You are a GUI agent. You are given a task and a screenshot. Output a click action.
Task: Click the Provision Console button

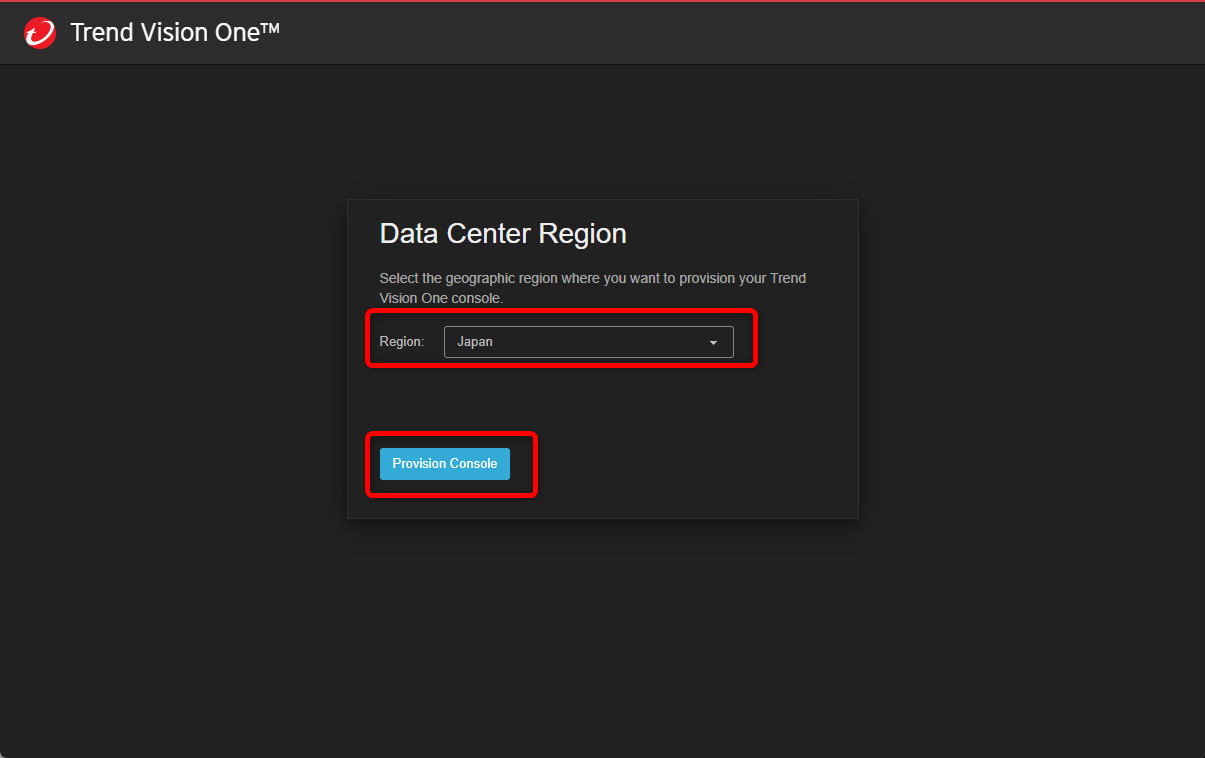click(x=445, y=464)
